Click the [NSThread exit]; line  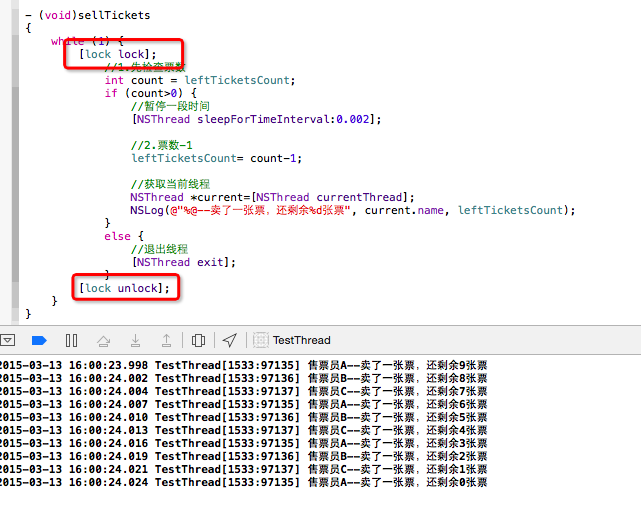point(183,262)
